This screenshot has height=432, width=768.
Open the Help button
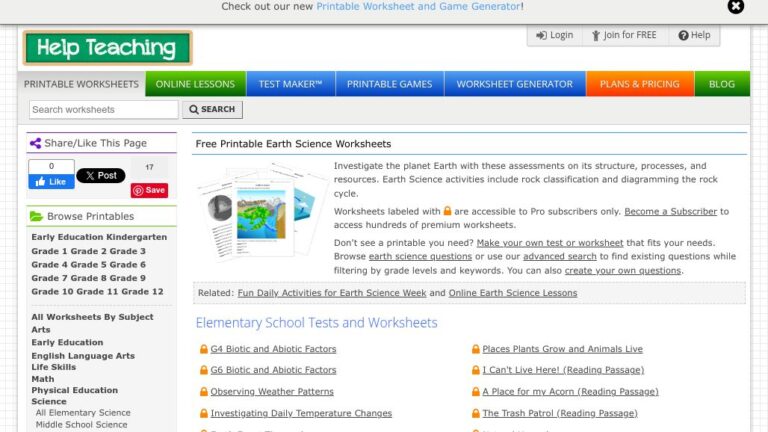pos(694,35)
